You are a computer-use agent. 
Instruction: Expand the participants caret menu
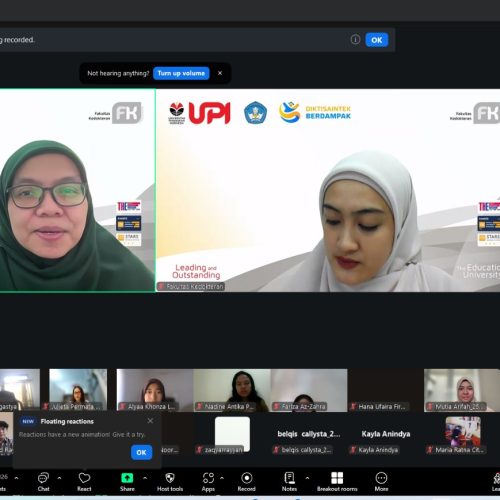pos(16,478)
